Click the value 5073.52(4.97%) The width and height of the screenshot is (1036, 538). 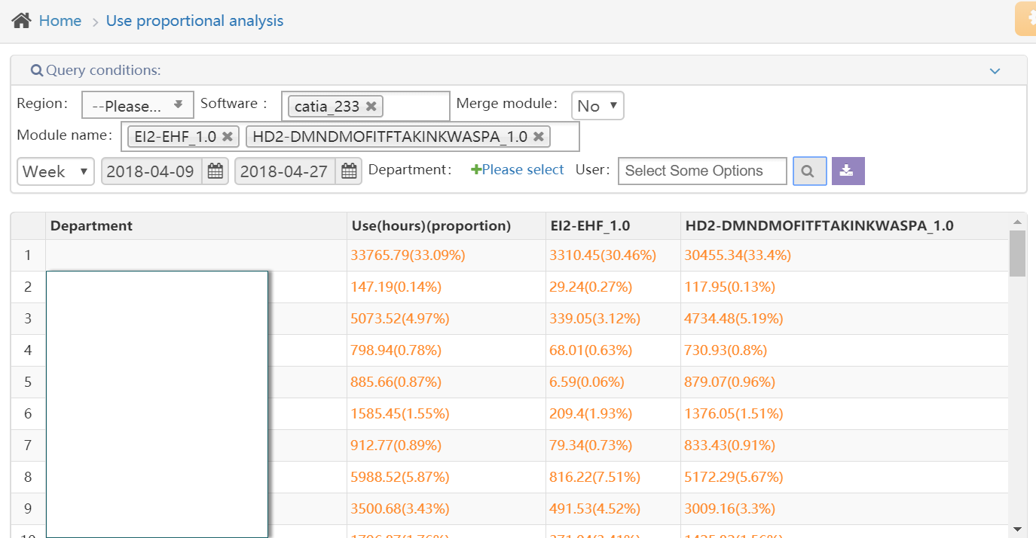pos(400,319)
